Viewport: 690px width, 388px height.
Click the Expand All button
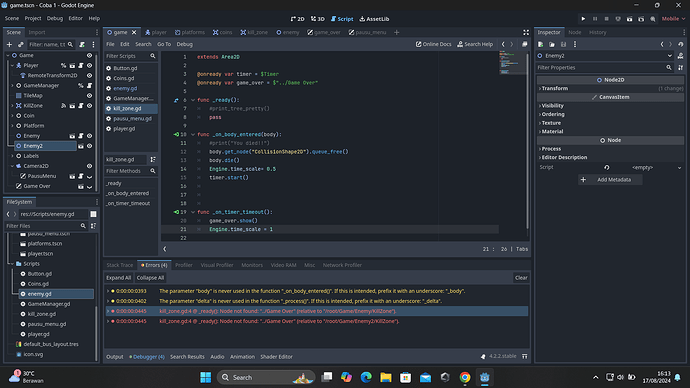tap(118, 278)
